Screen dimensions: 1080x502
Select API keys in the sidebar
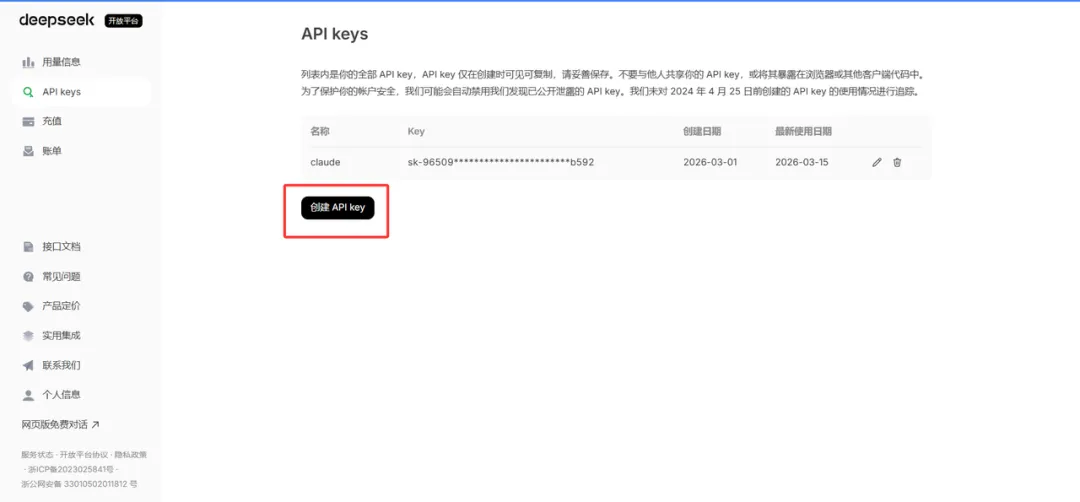point(81,92)
